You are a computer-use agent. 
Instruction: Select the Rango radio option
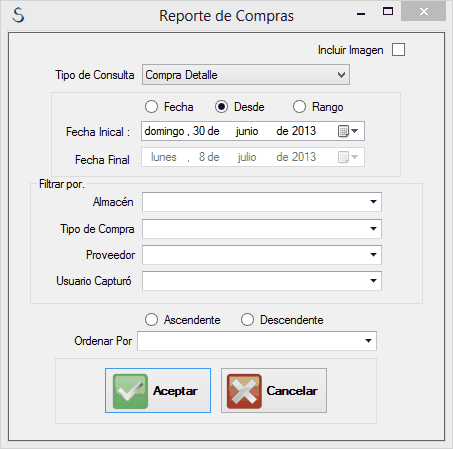299,107
